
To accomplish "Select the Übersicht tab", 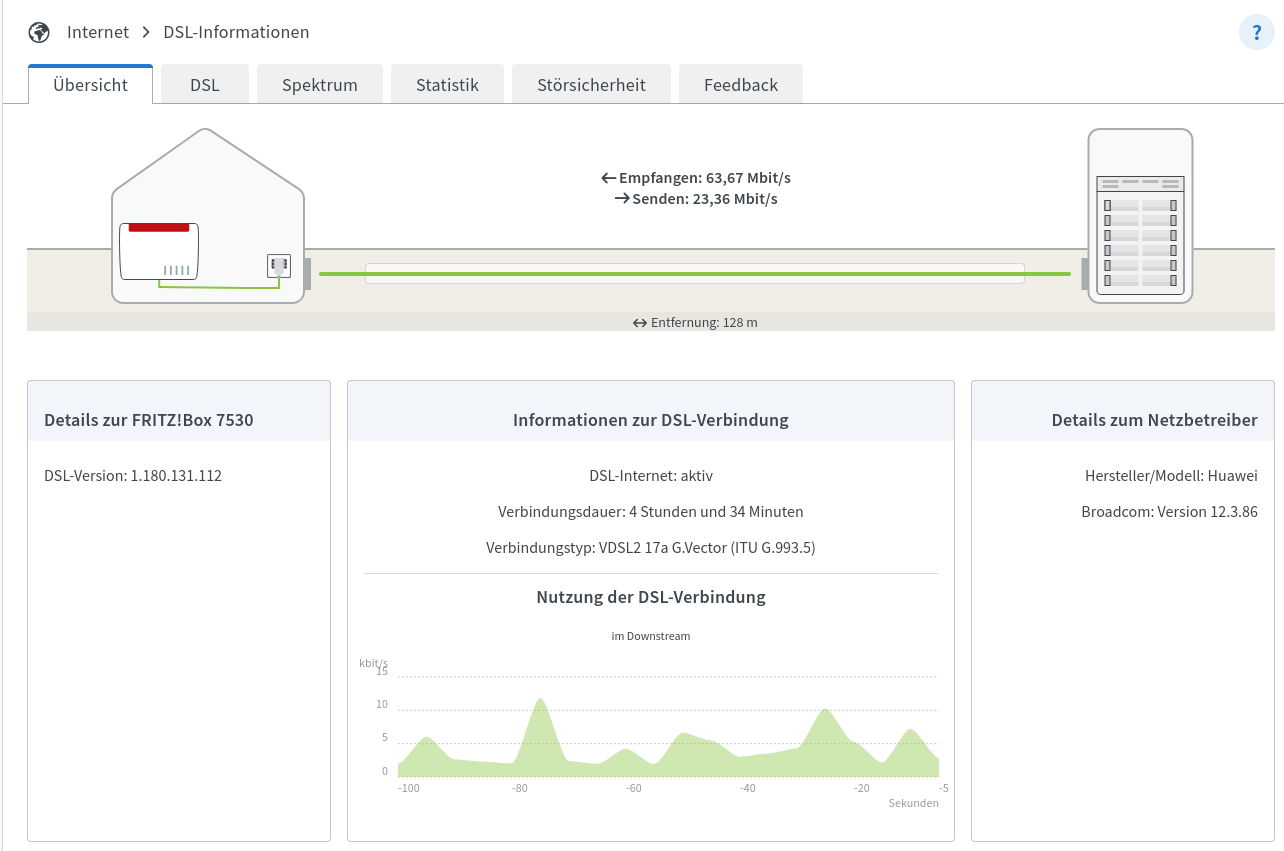I will [90, 85].
